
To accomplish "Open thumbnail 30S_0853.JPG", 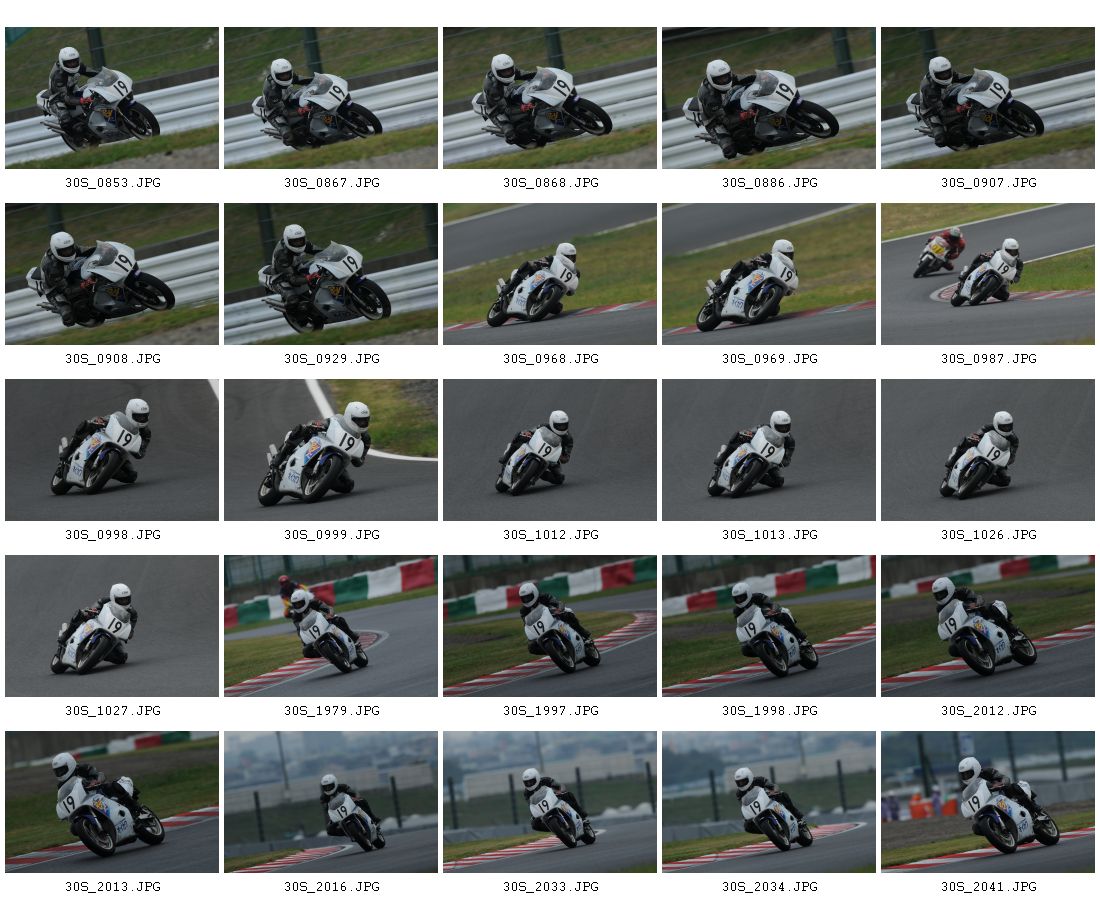I will (112, 98).
